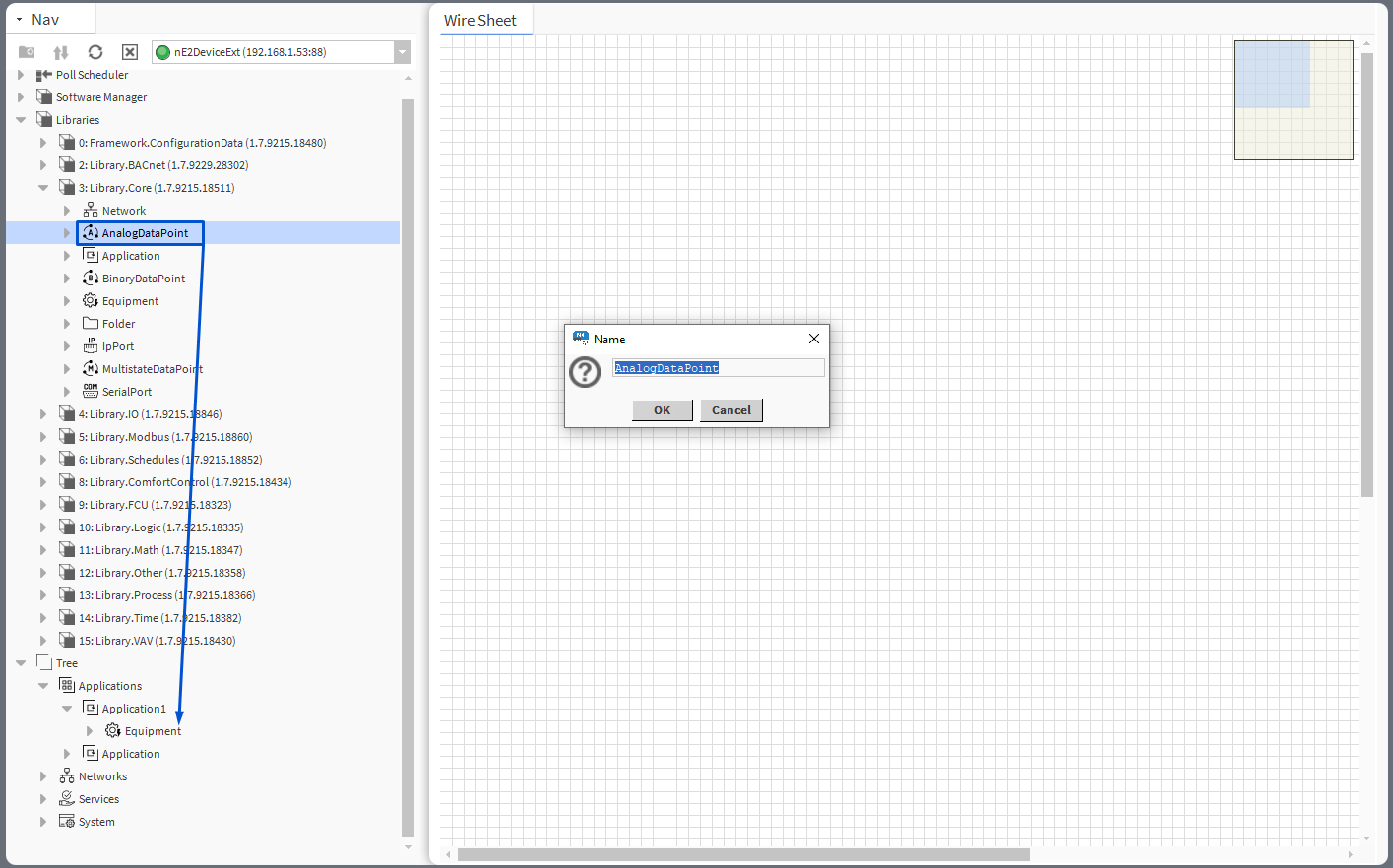The width and height of the screenshot is (1393, 868).
Task: Click the Name text input field
Action: pos(718,368)
